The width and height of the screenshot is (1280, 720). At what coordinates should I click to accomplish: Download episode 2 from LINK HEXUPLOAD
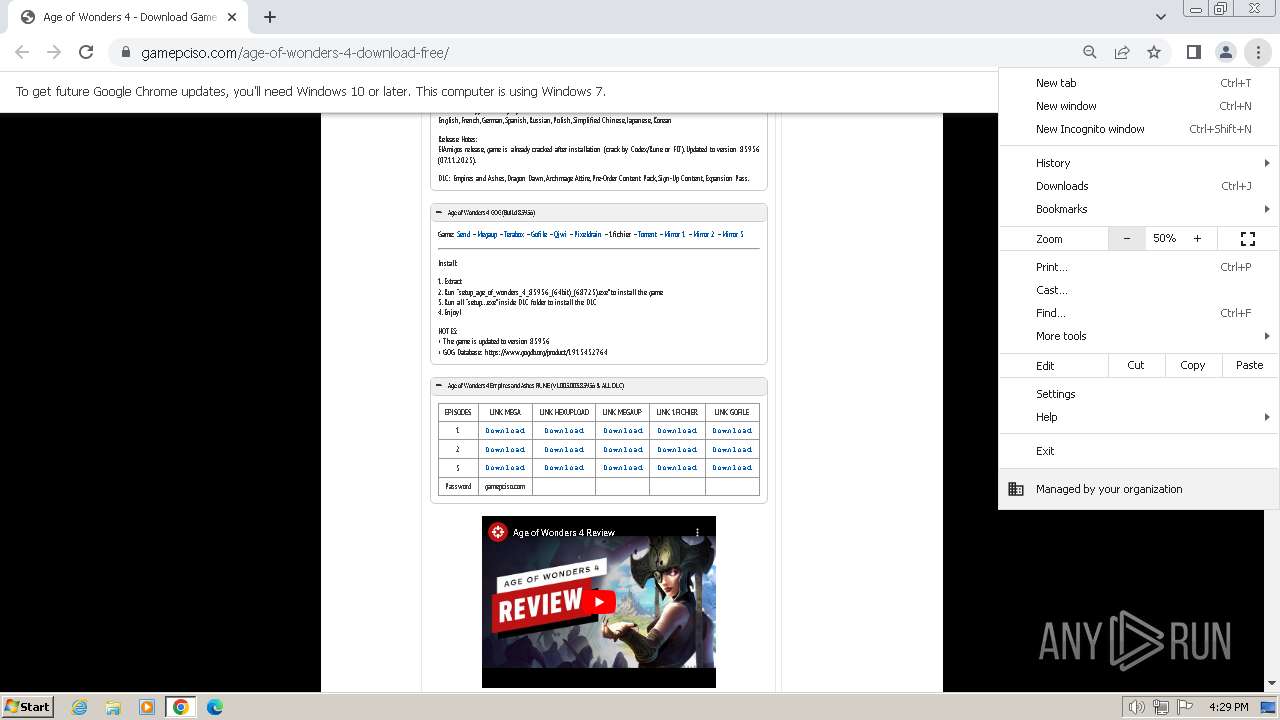coord(564,450)
